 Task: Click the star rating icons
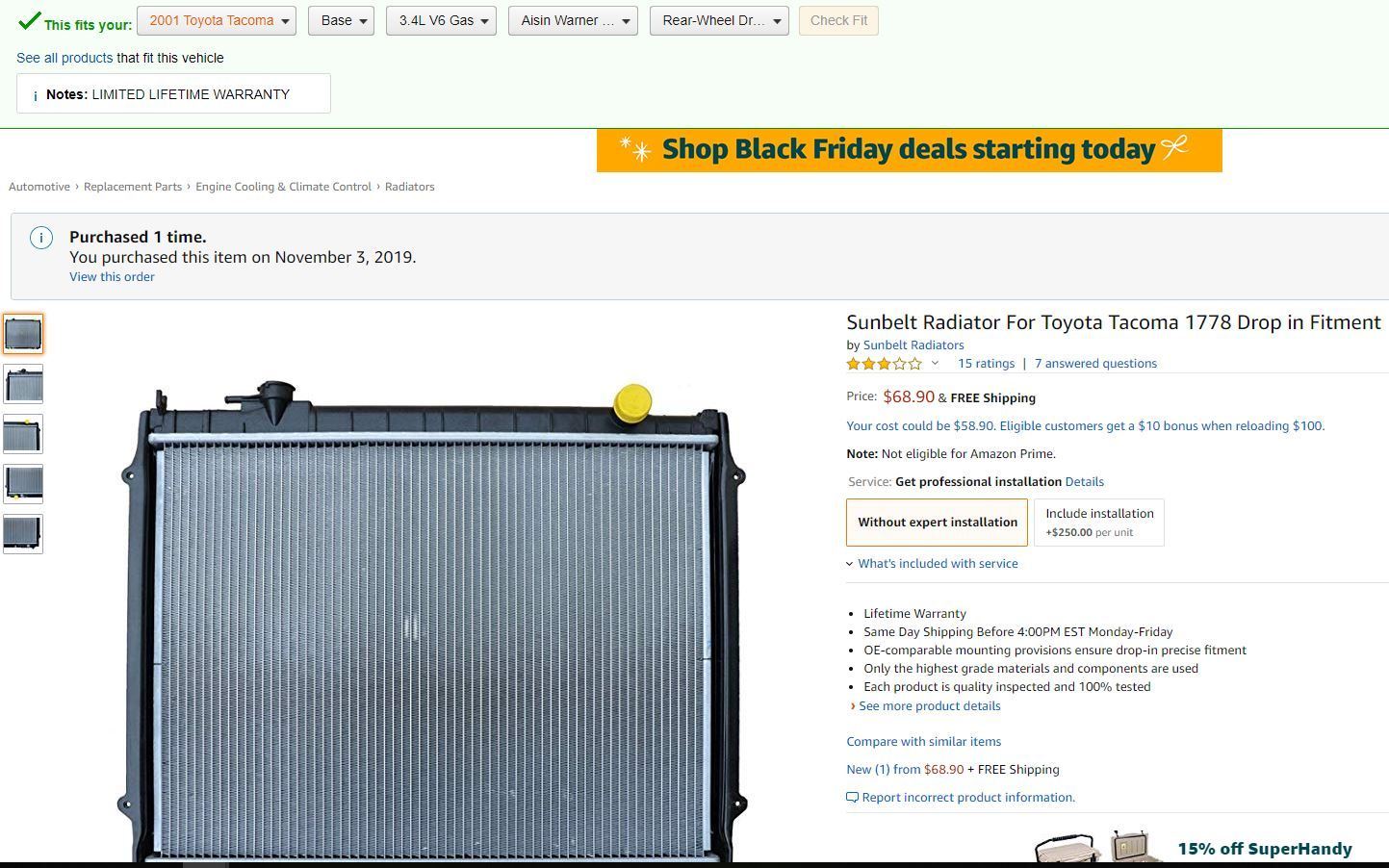click(884, 364)
